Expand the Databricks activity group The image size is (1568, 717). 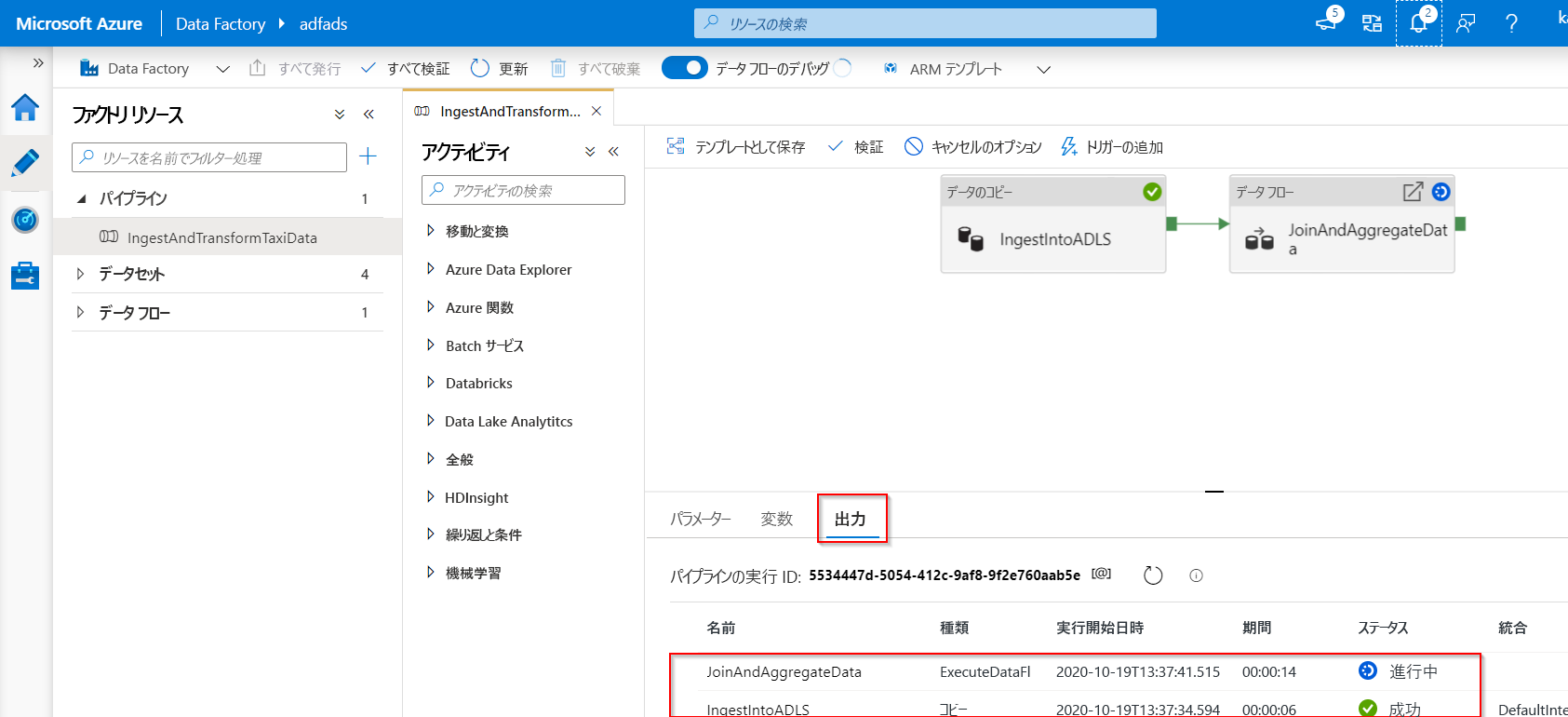pyautogui.click(x=430, y=383)
